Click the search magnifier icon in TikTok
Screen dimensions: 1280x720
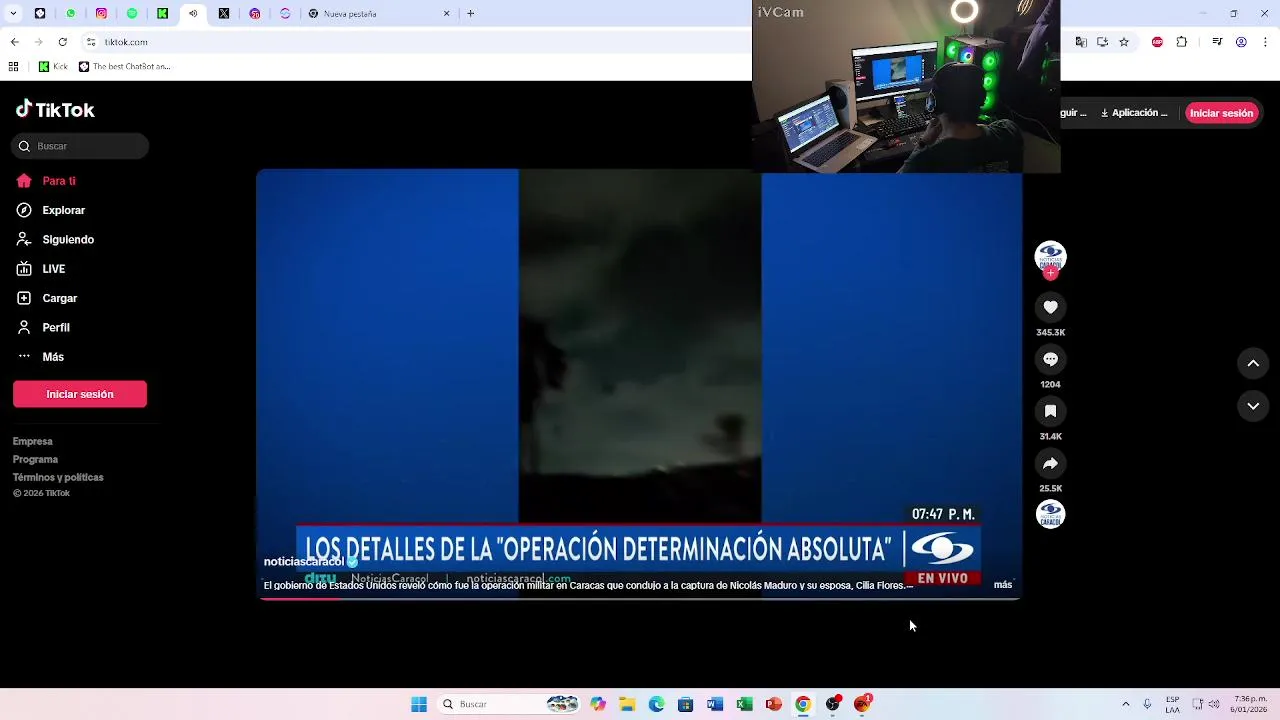[24, 146]
